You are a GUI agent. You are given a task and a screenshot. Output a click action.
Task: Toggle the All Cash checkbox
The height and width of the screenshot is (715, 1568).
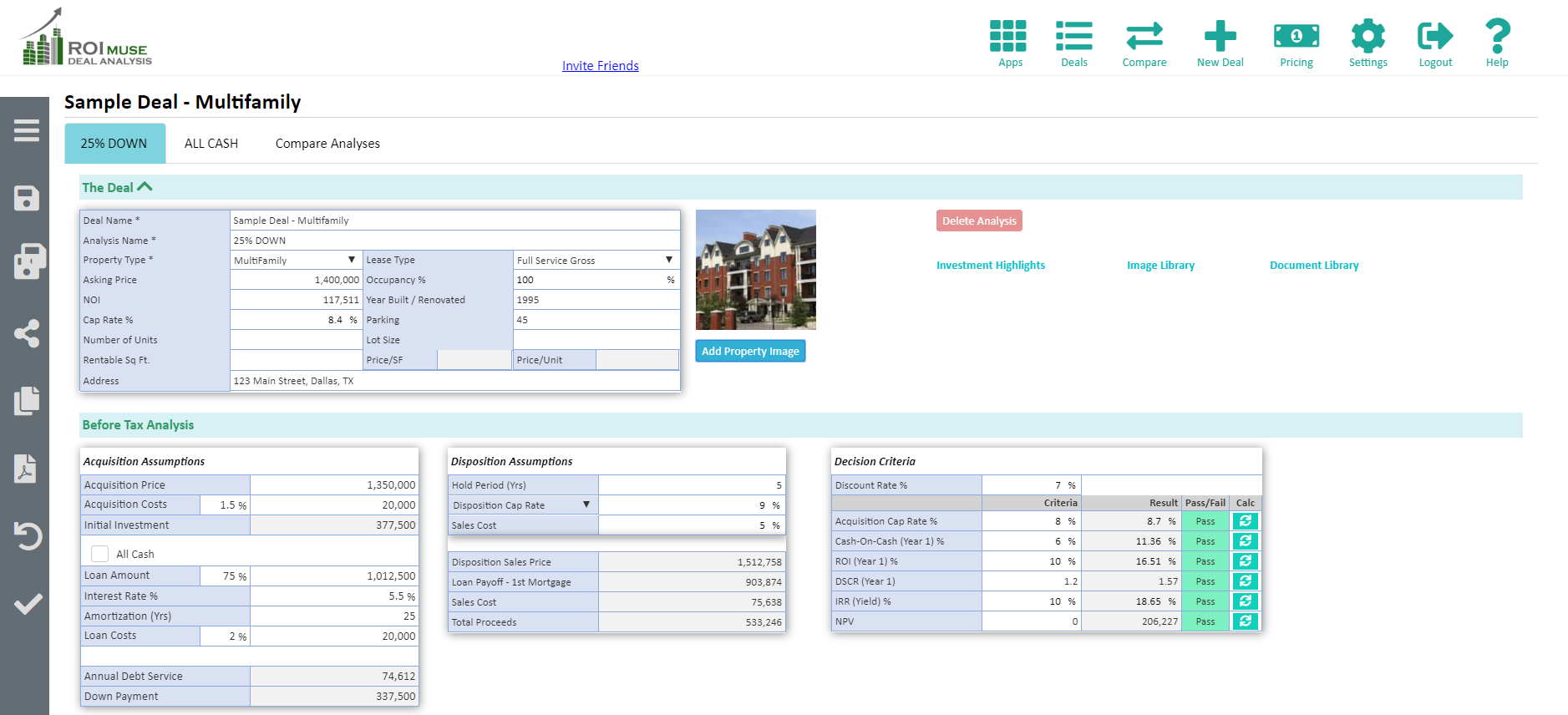pos(100,554)
